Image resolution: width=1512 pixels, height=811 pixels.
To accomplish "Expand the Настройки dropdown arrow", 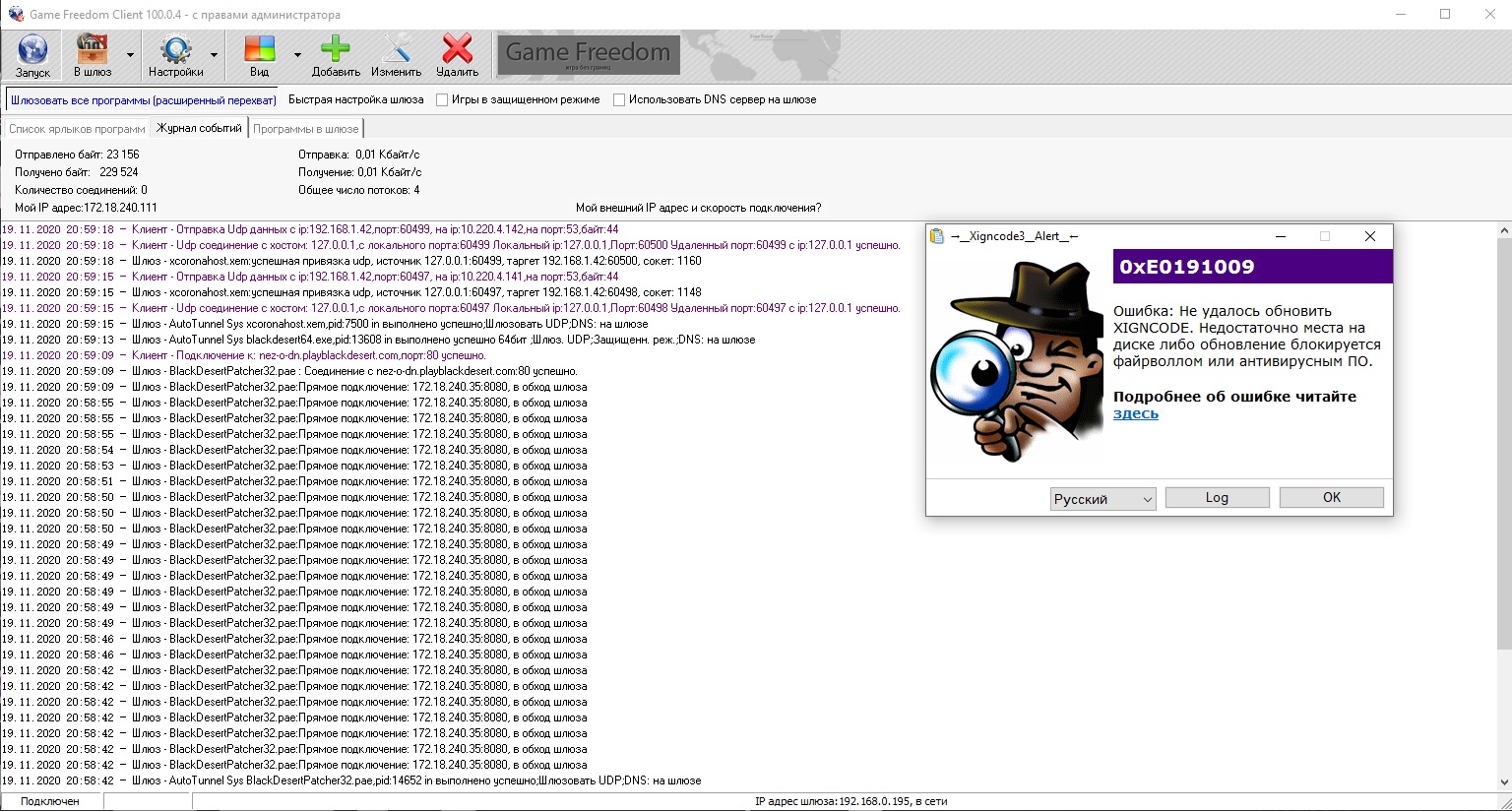I will pyautogui.click(x=215, y=55).
